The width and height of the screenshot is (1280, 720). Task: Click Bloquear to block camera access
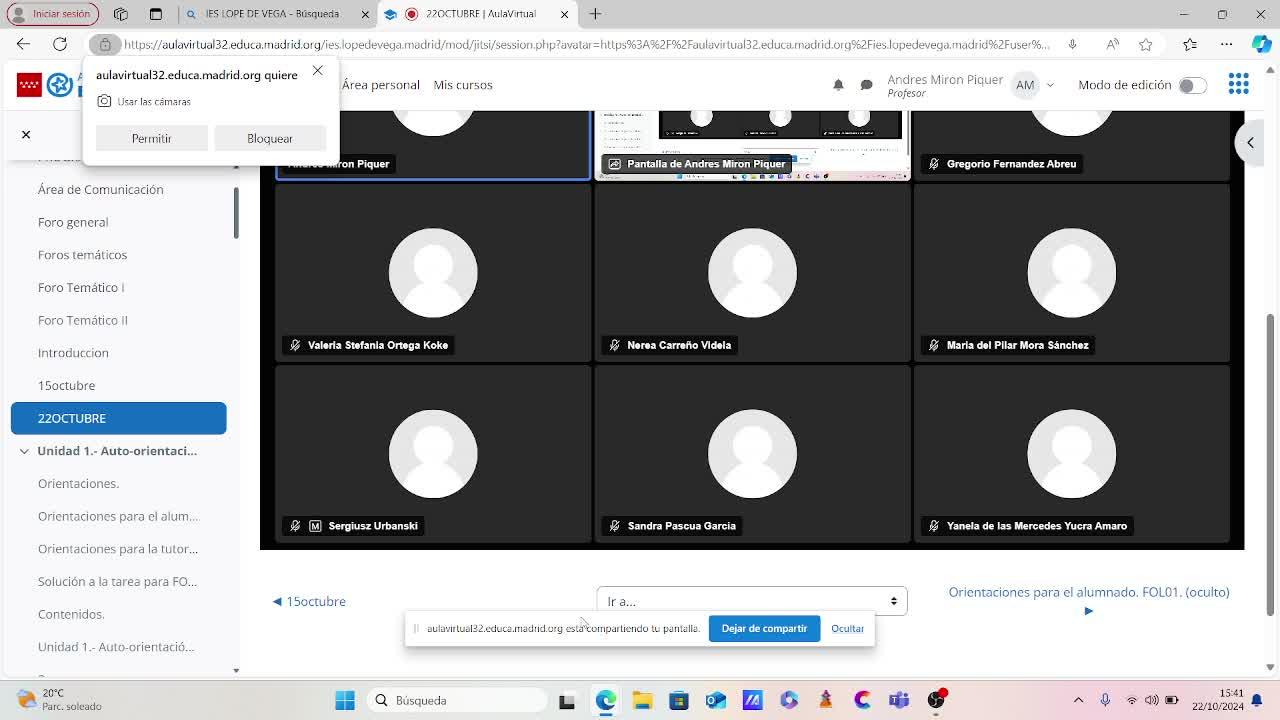tap(270, 138)
